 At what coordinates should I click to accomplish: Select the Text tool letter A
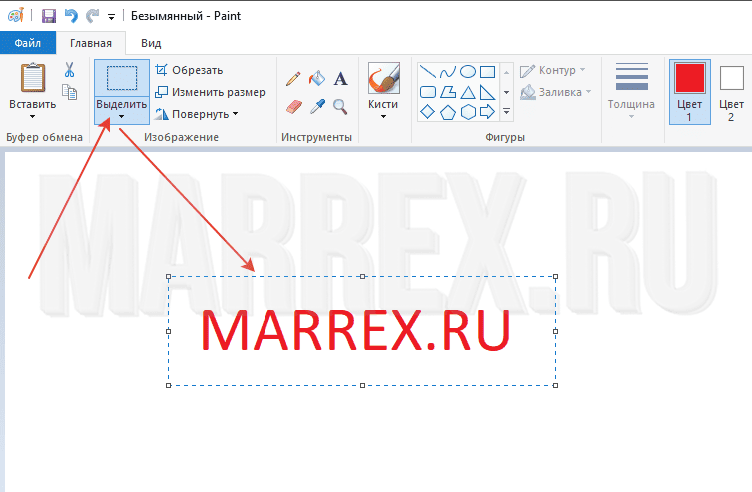point(341,78)
